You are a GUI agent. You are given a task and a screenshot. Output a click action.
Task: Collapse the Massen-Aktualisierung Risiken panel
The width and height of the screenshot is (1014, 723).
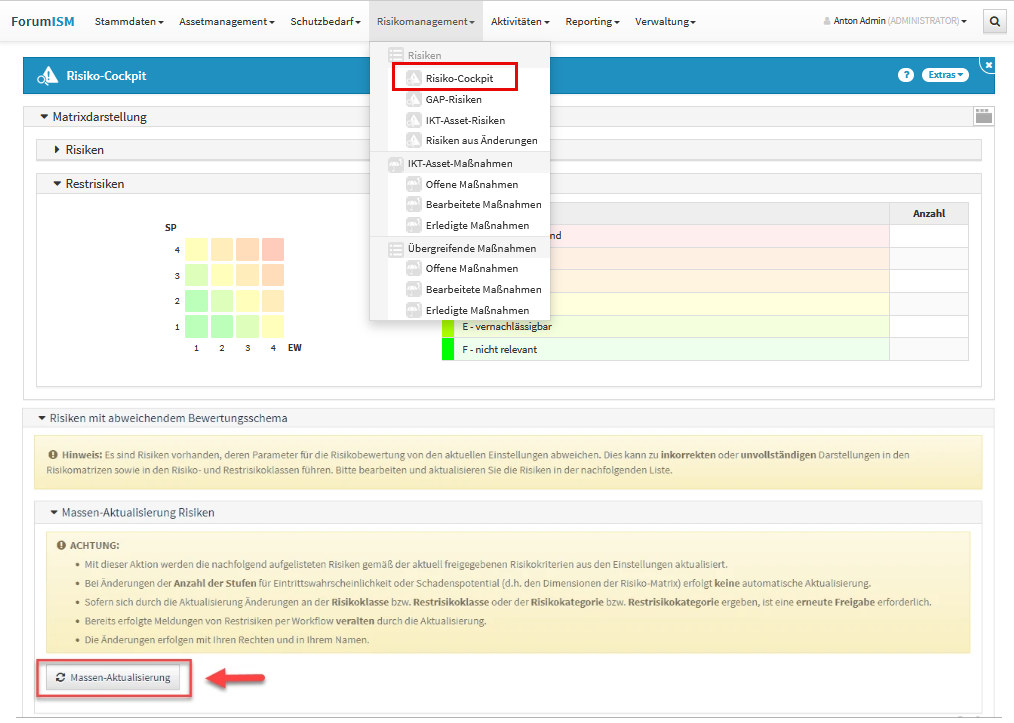[55, 513]
